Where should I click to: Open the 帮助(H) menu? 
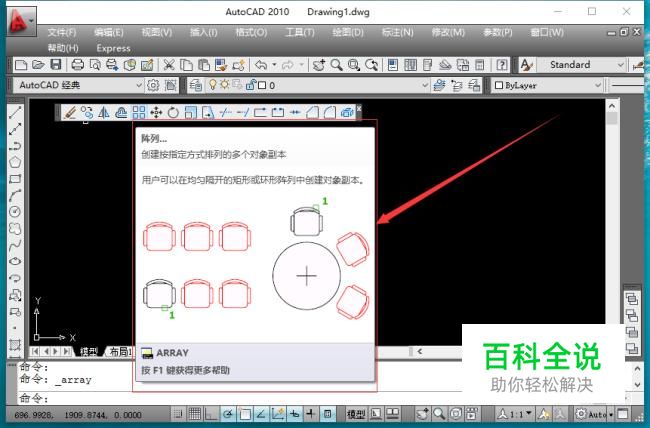pos(63,48)
